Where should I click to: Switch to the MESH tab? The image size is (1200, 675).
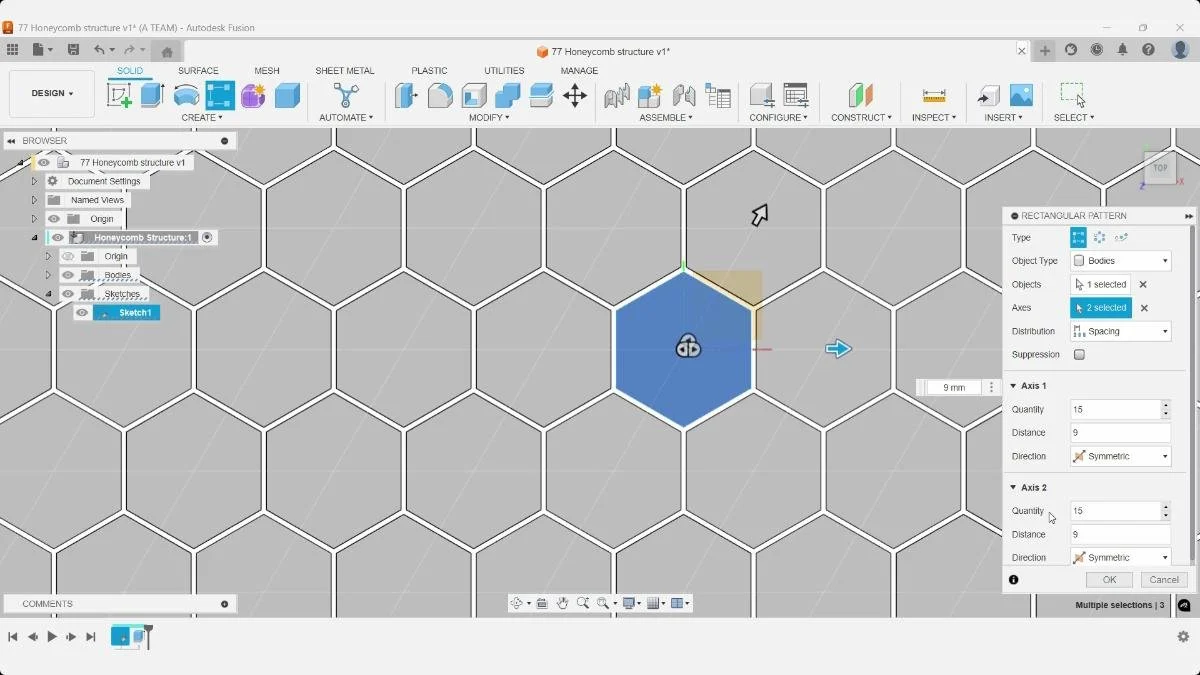267,71
